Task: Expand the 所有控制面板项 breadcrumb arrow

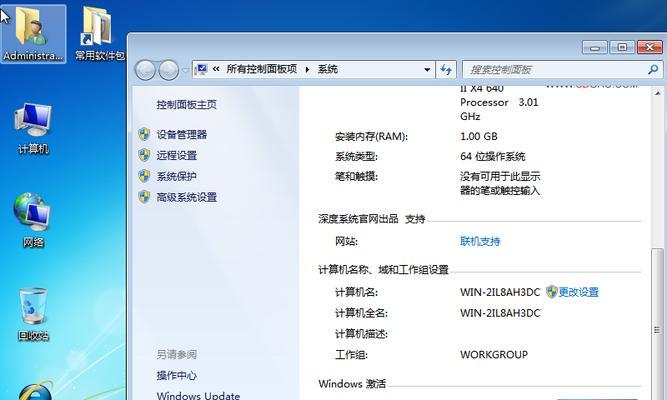Action: (x=307, y=69)
